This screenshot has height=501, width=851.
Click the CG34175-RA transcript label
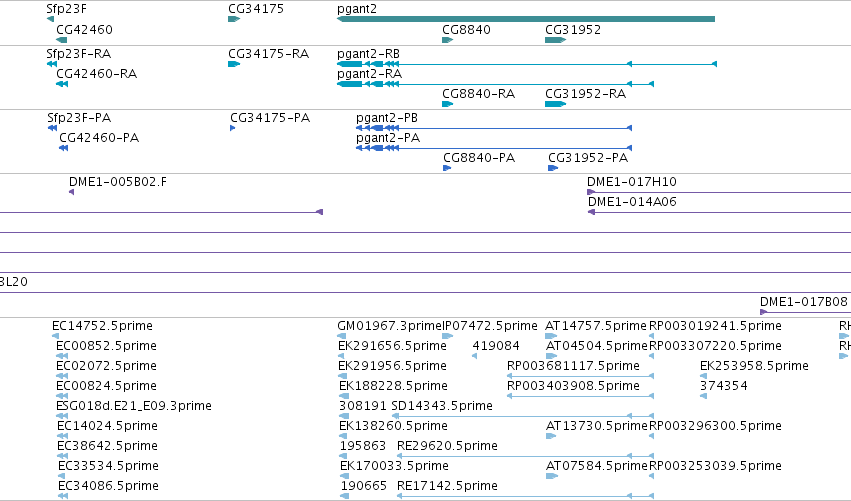(269, 54)
